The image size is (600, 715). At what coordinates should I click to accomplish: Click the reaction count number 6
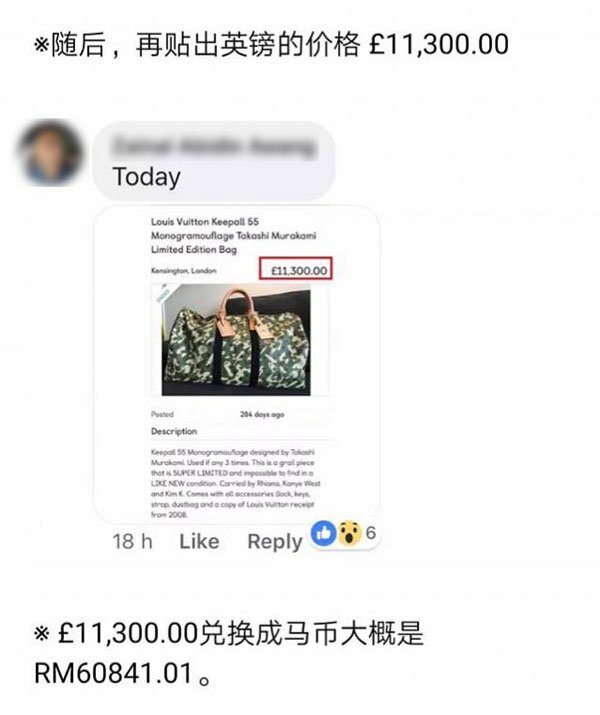pyautogui.click(x=371, y=533)
